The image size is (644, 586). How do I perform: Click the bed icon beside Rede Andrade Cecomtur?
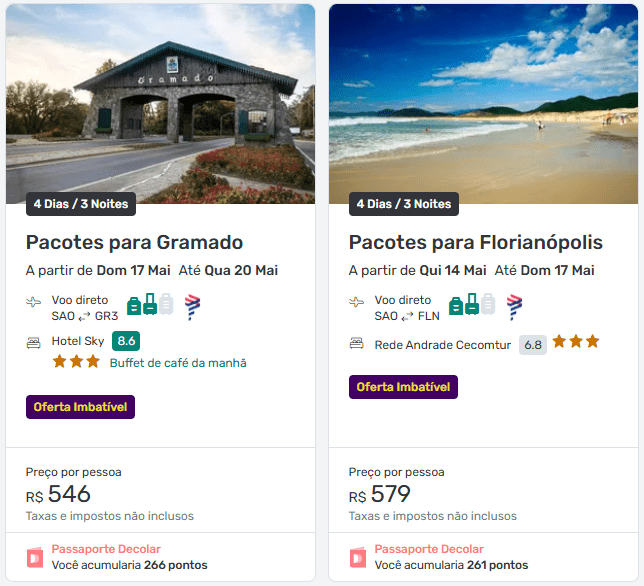(x=357, y=344)
